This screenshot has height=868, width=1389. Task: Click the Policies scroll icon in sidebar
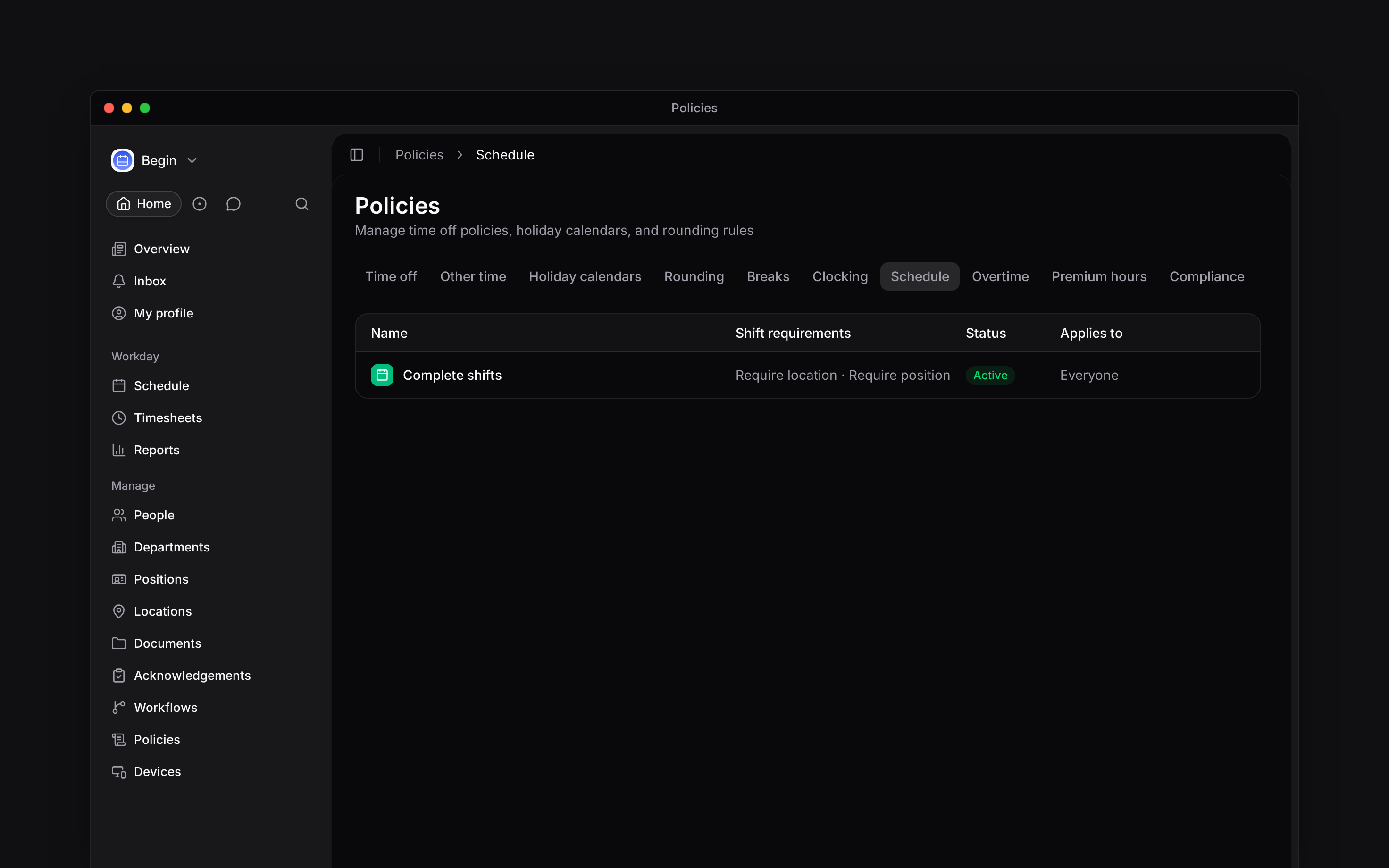(119, 740)
